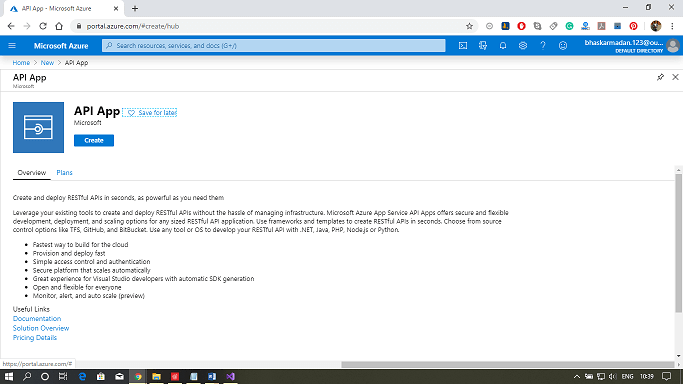Switch to the Plans tab
The width and height of the screenshot is (683, 384).
coord(64,173)
